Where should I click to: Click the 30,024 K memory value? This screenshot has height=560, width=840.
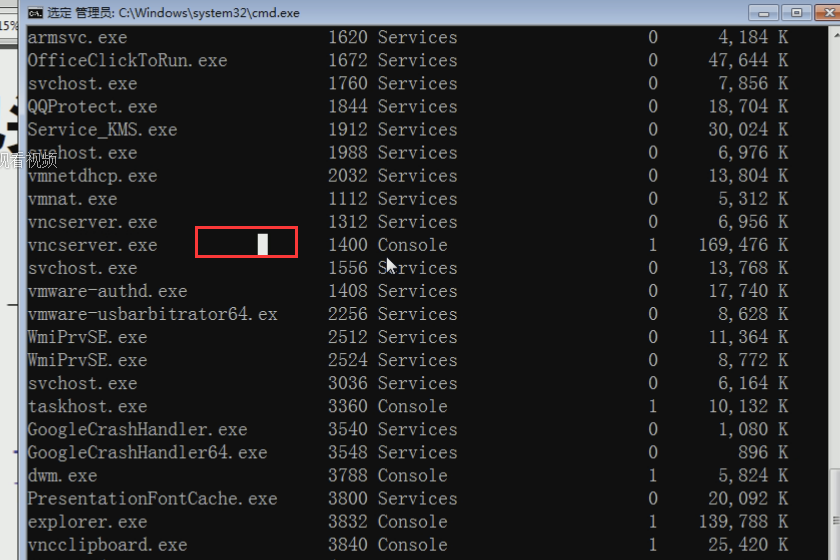pyautogui.click(x=748, y=130)
